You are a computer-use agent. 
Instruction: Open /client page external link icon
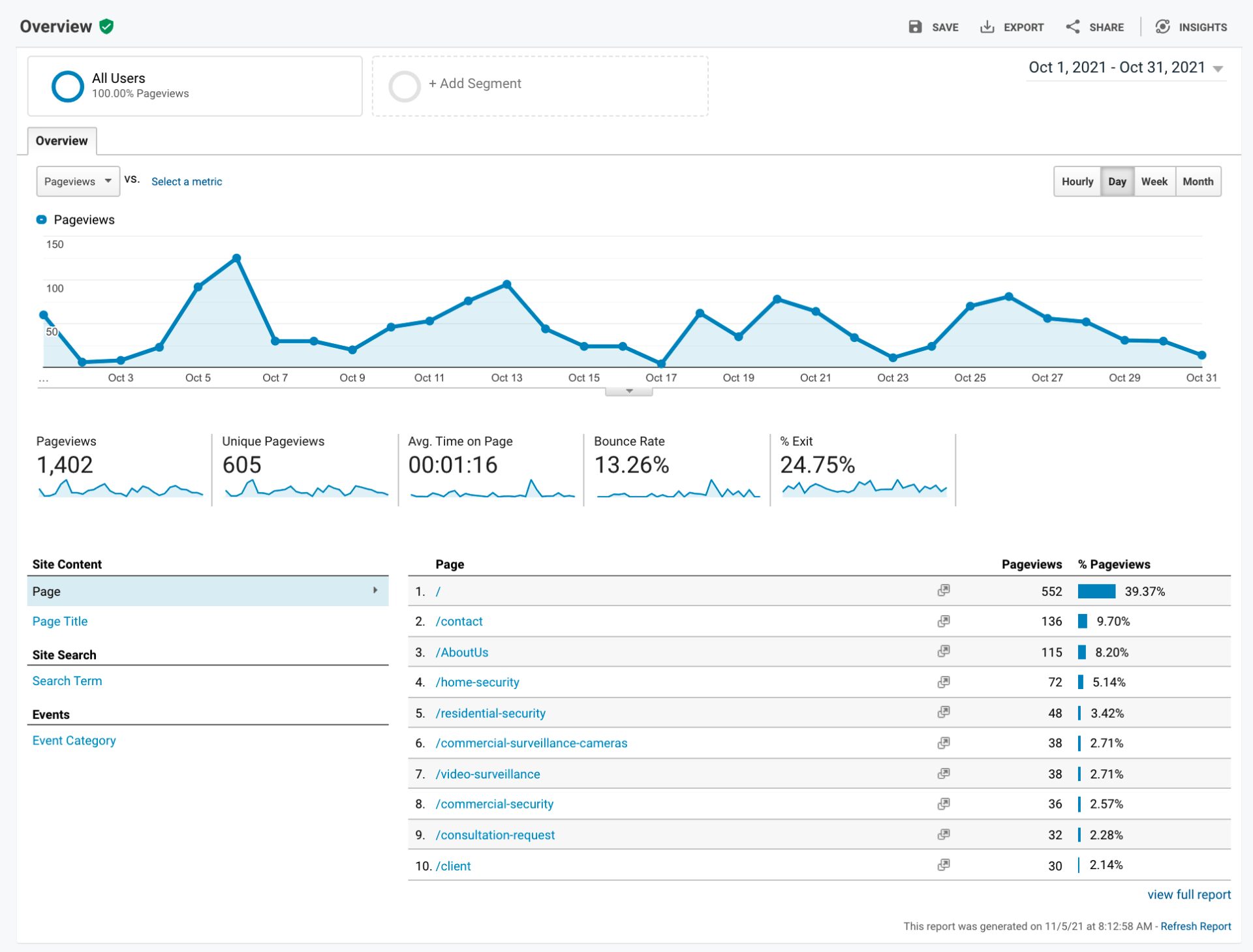[943, 865]
